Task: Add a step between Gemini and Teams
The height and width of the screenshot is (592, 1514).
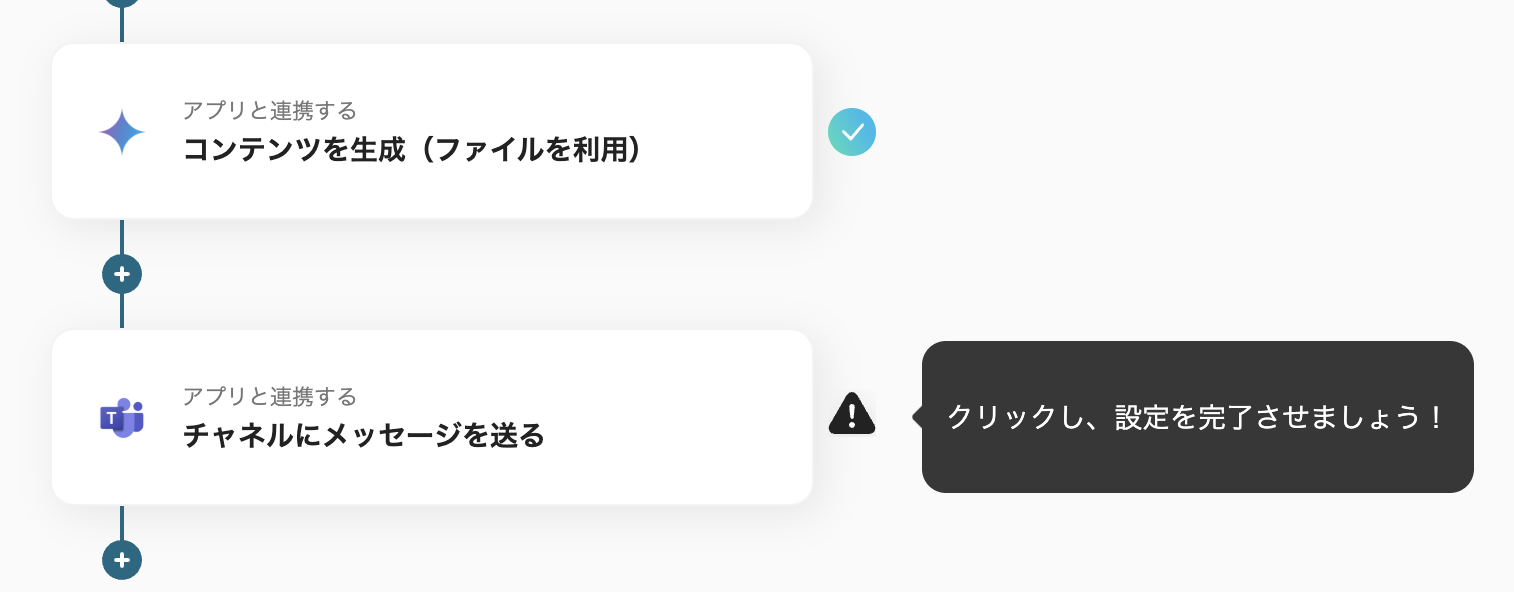Action: pos(122,274)
